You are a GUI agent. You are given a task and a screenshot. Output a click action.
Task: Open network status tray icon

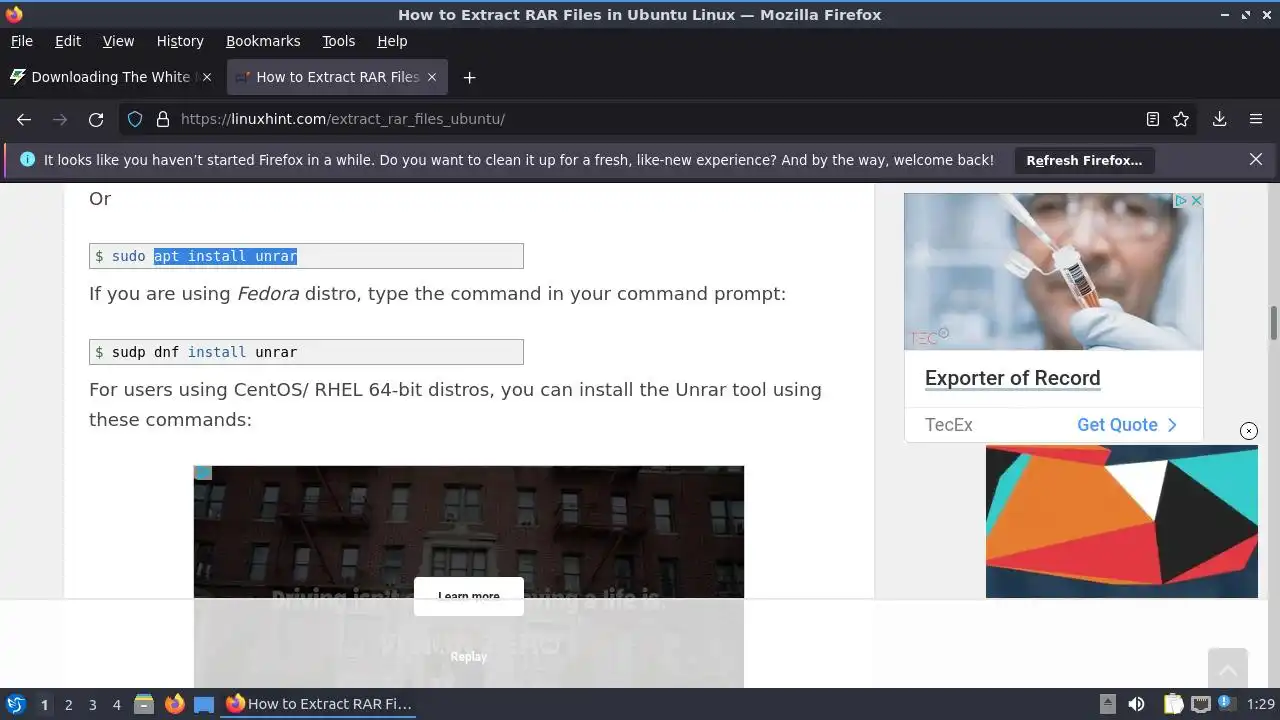pos(1201,704)
